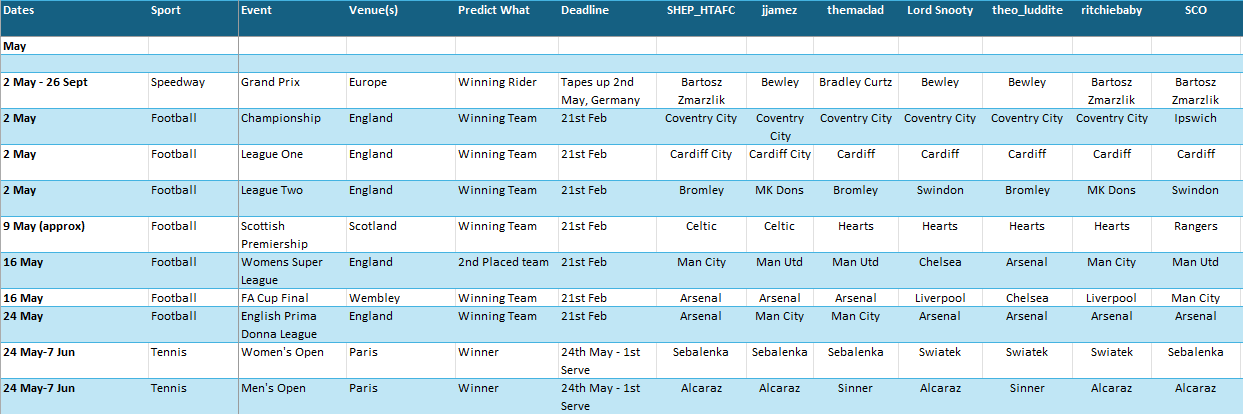Select the Rangers prediction cell
1243x414 pixels.
click(x=1196, y=226)
